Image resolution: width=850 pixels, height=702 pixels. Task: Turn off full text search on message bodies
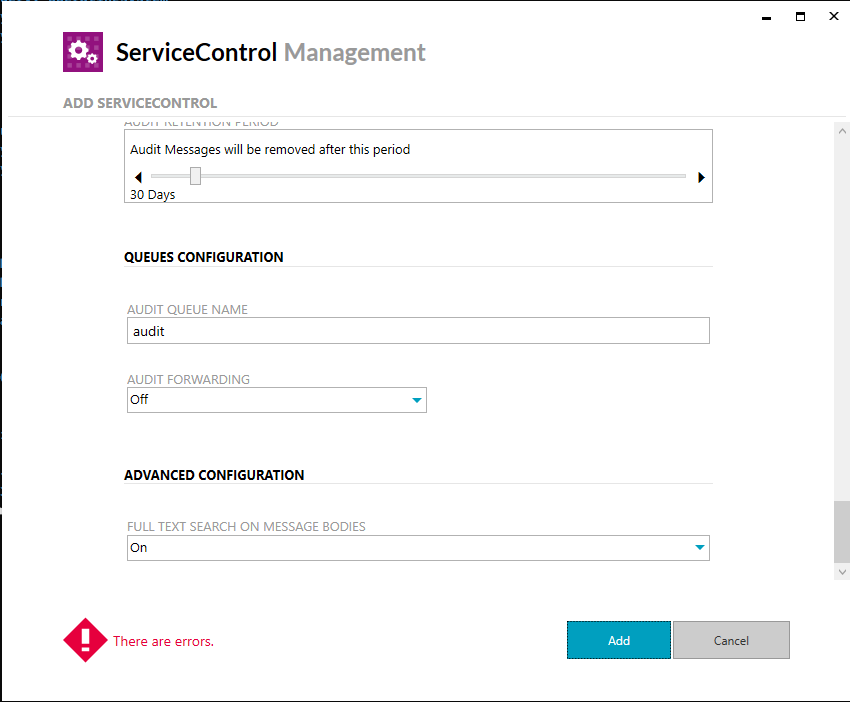point(700,547)
